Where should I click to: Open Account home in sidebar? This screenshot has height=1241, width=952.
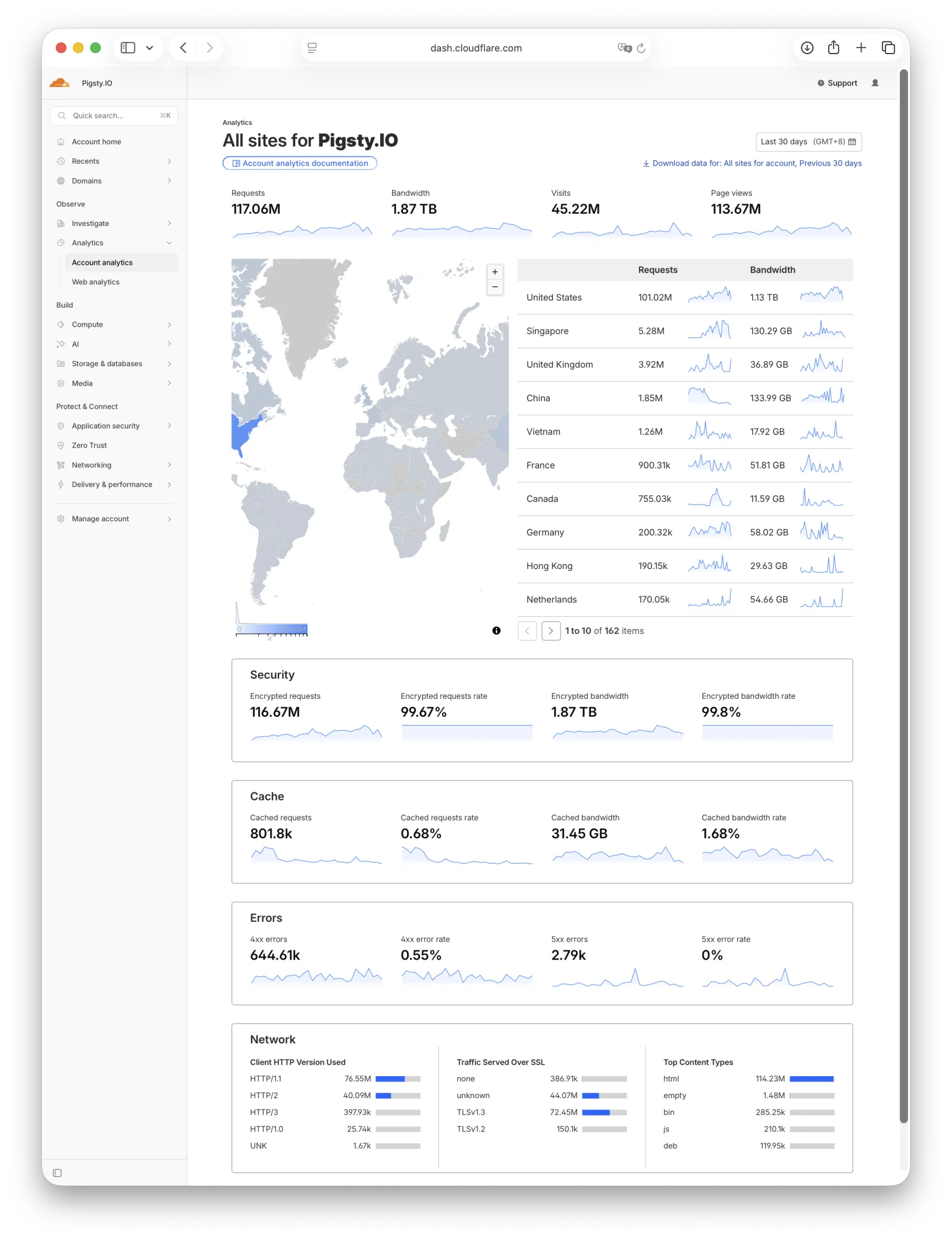(114, 142)
